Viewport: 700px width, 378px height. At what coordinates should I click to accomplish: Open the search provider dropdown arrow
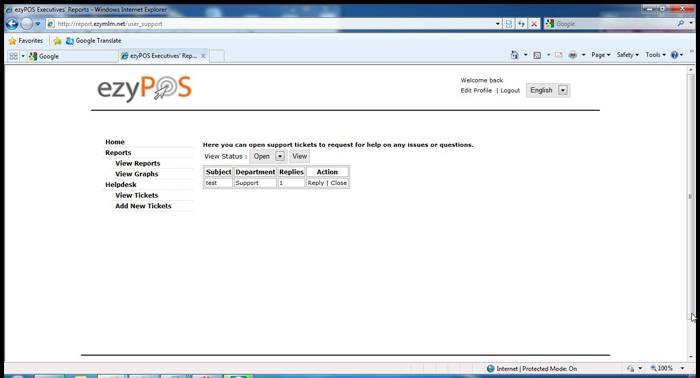691,23
